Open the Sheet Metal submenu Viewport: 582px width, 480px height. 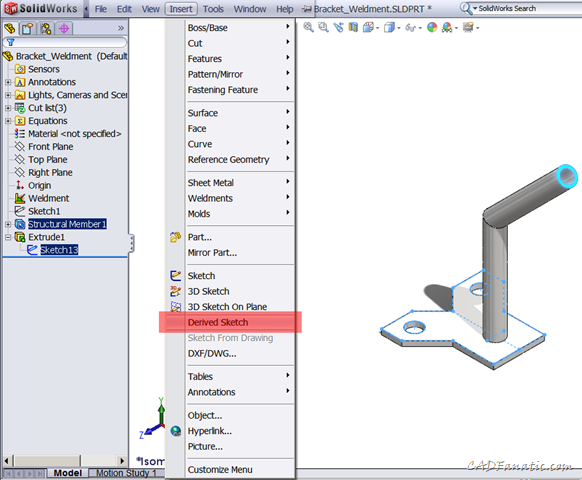click(230, 183)
